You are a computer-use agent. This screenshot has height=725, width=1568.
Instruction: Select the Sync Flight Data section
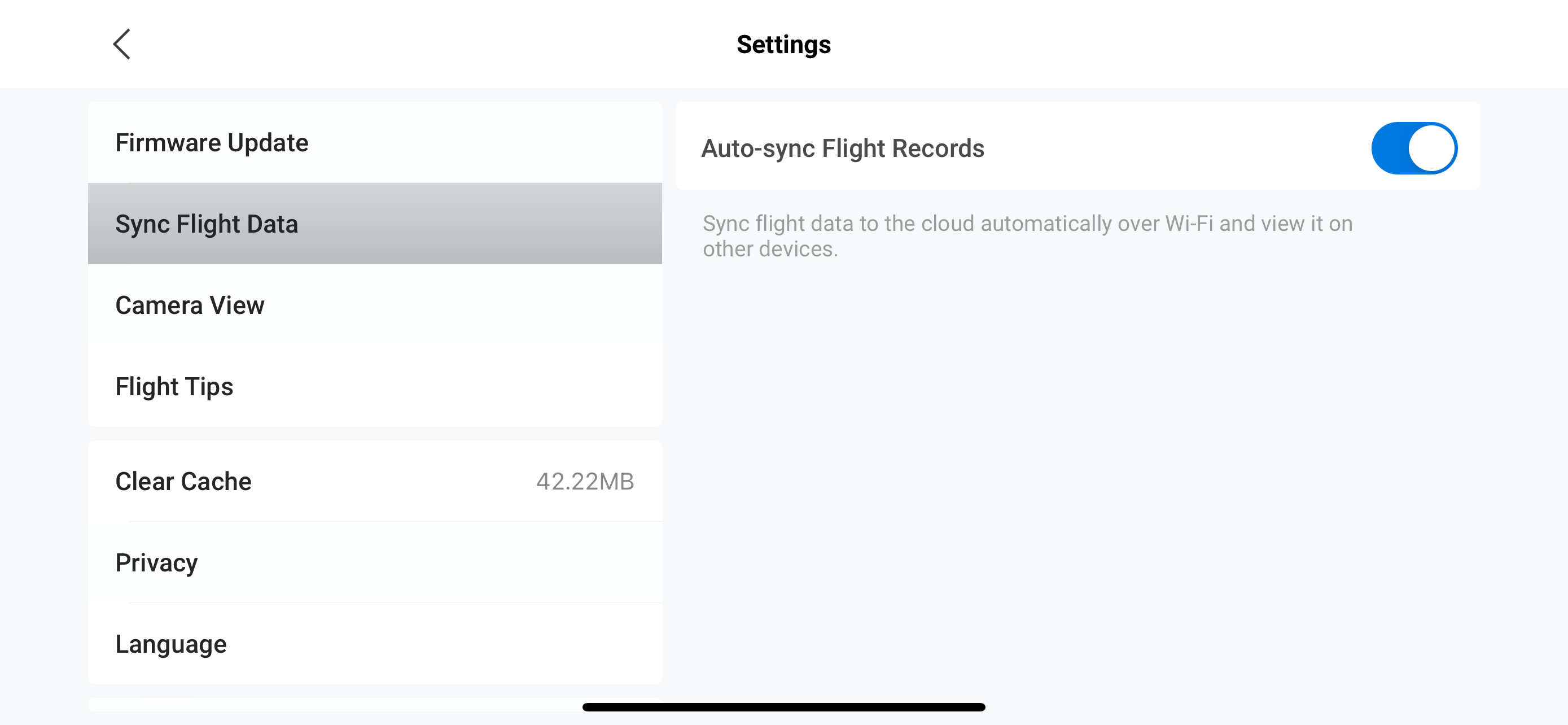207,224
